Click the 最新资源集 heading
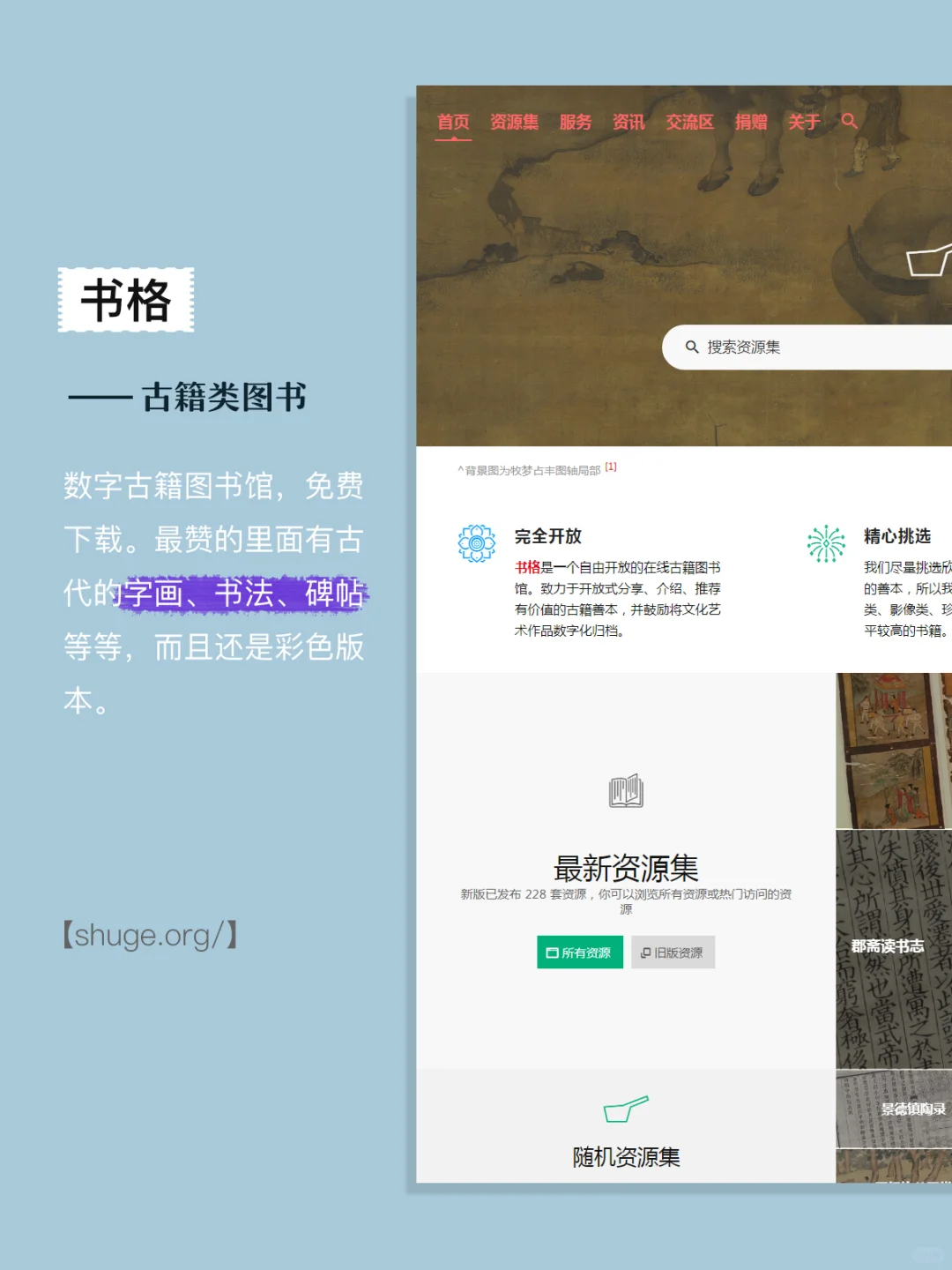The image size is (952, 1270). pyautogui.click(x=626, y=869)
